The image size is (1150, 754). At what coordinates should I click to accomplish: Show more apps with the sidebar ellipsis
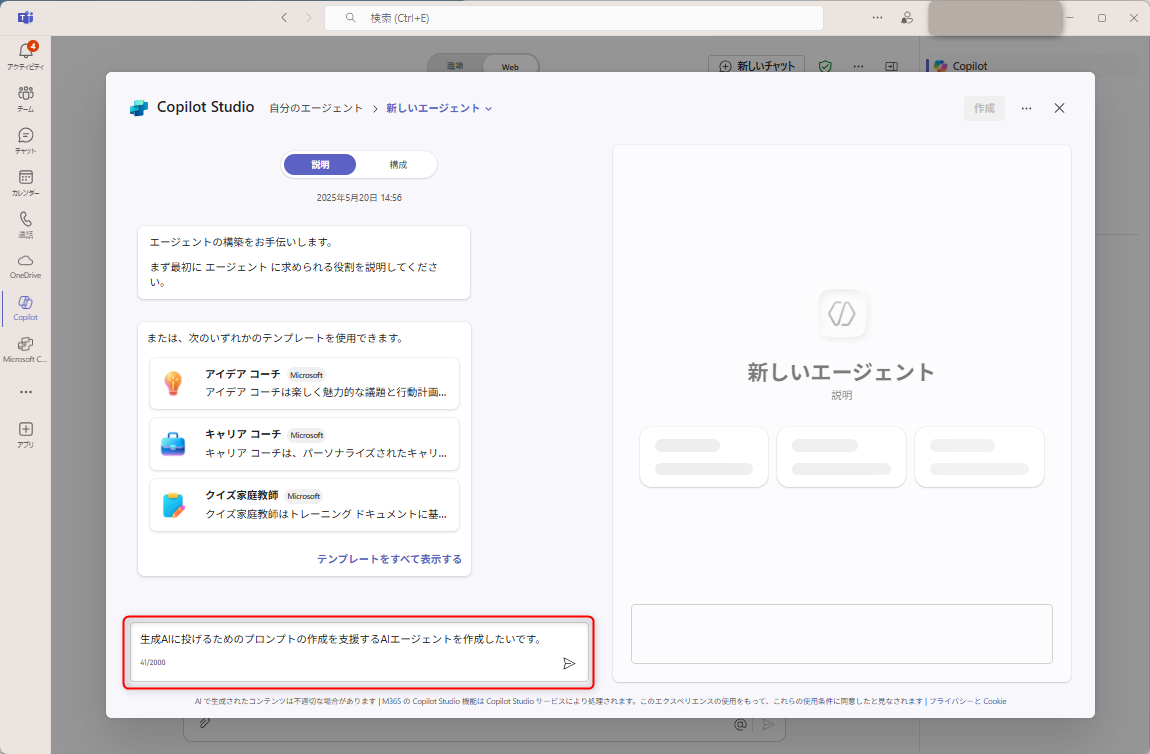click(26, 392)
